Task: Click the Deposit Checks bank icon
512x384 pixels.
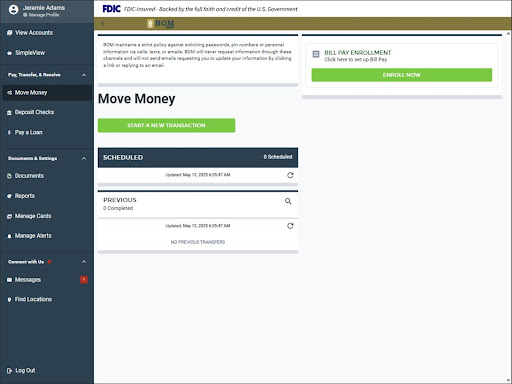Action: coord(9,113)
